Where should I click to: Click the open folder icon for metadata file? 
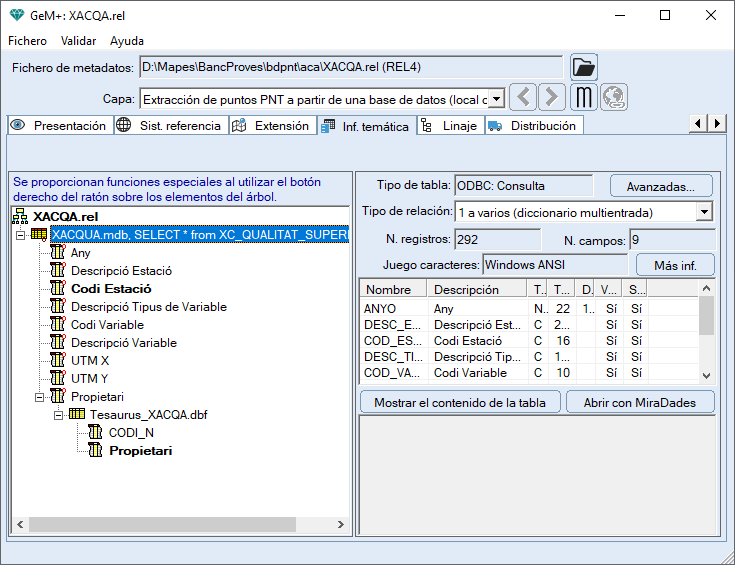[584, 68]
